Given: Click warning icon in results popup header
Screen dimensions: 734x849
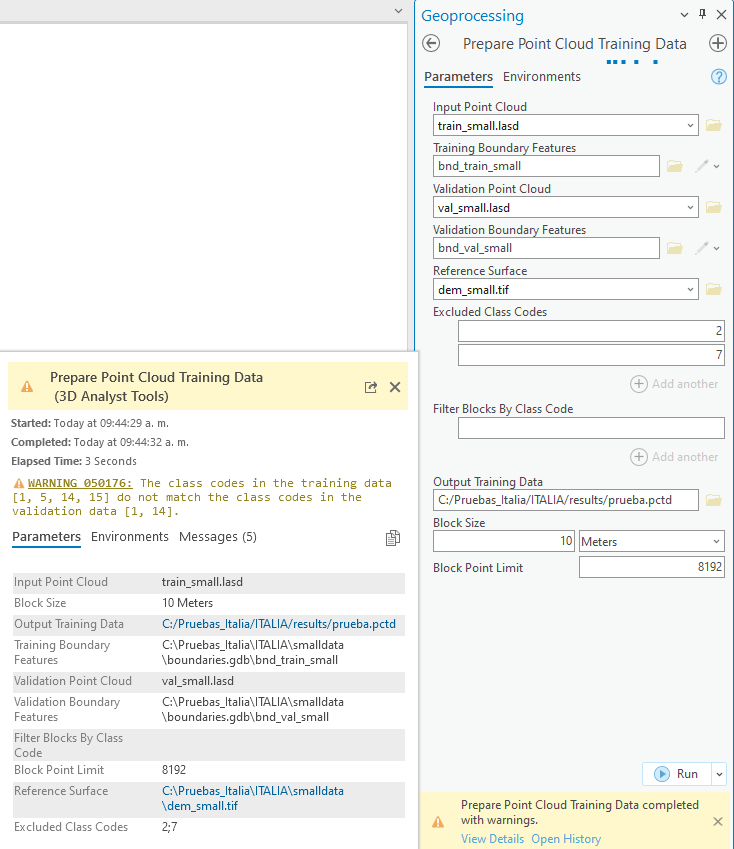Looking at the screenshot, I should (27, 387).
